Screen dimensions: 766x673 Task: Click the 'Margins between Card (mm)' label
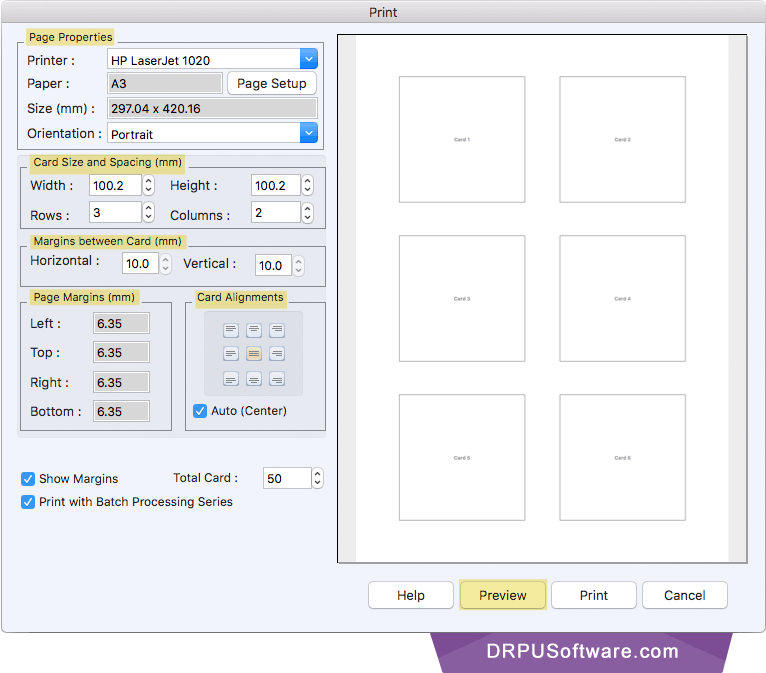point(107,241)
